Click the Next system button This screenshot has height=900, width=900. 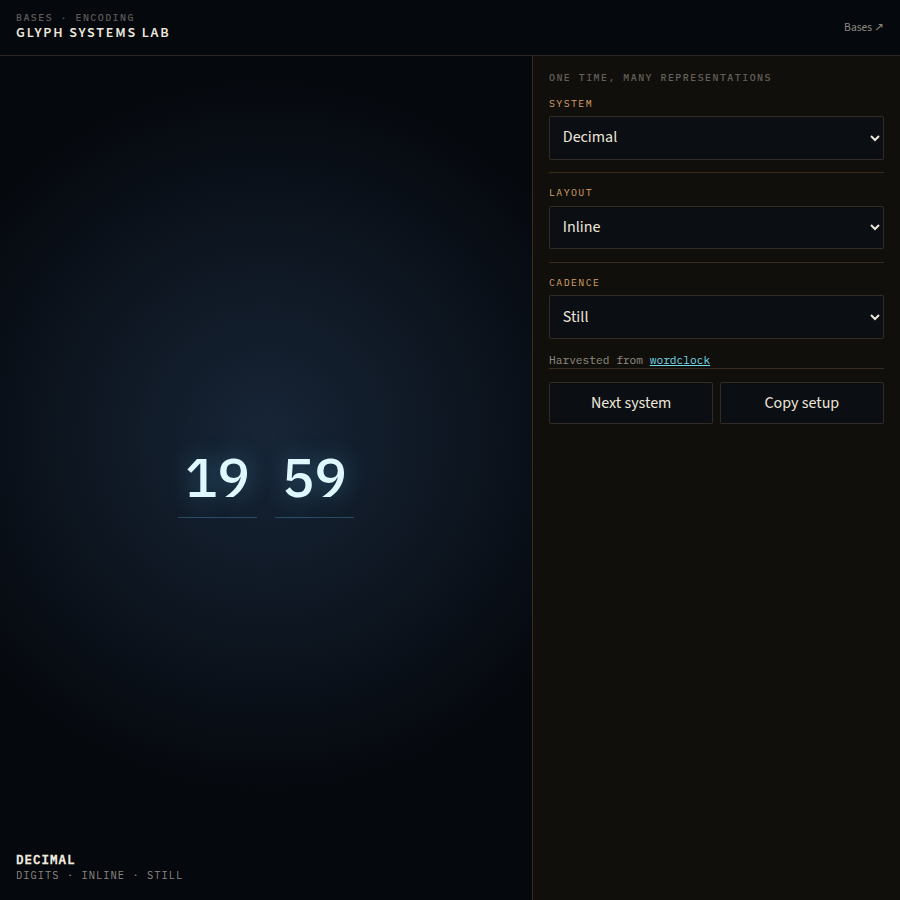pyautogui.click(x=630, y=403)
